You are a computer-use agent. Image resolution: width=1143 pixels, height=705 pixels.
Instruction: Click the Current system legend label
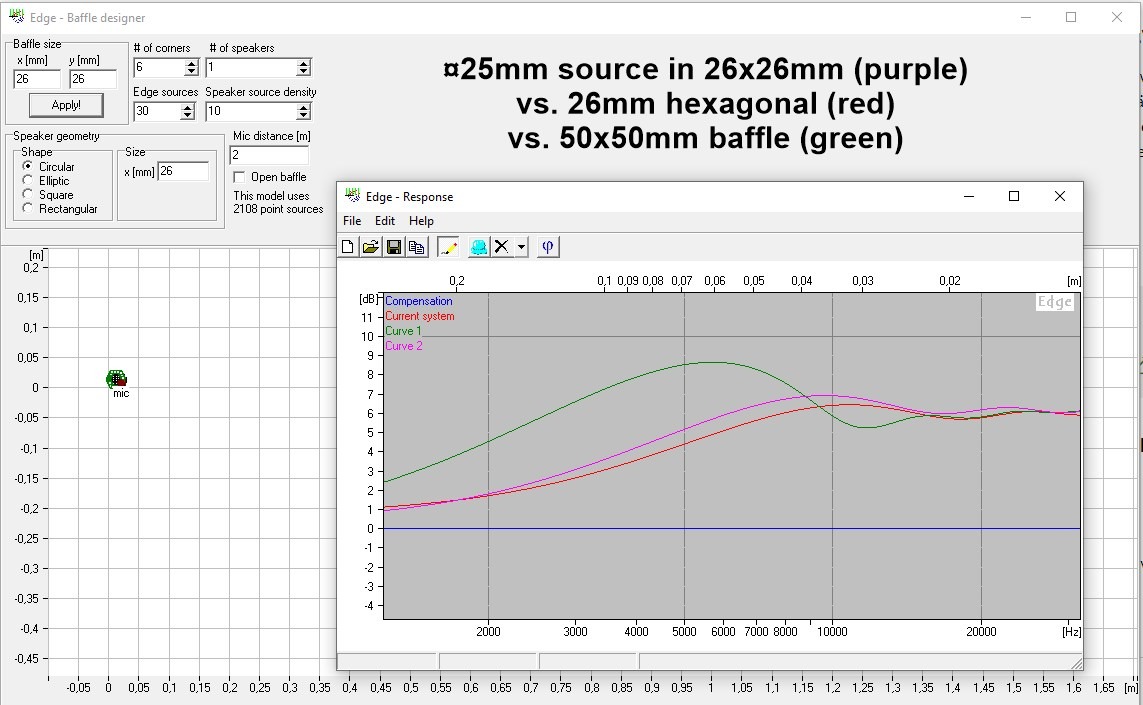tap(420, 316)
